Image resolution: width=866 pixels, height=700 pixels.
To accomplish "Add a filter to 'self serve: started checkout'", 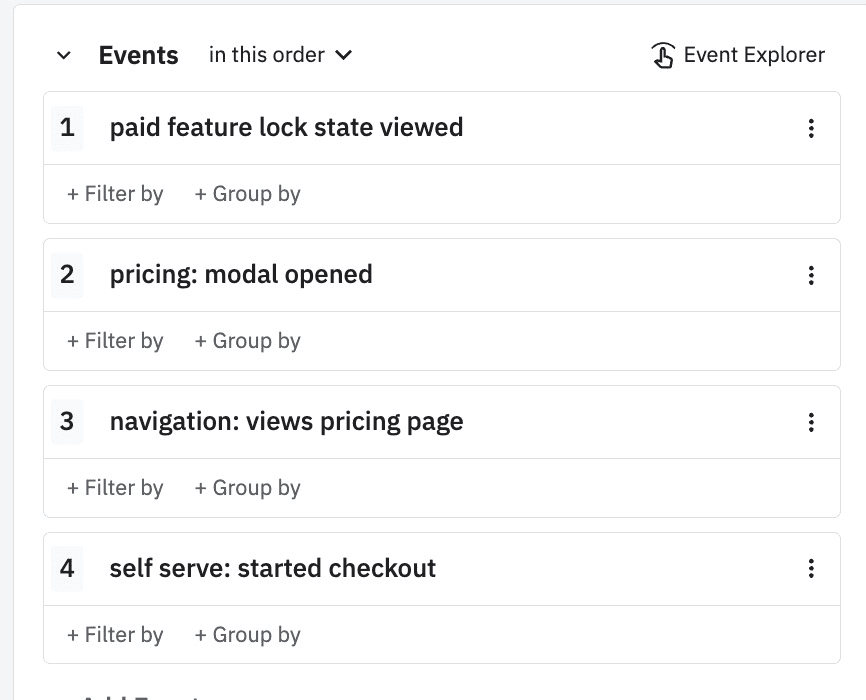I will [115, 634].
